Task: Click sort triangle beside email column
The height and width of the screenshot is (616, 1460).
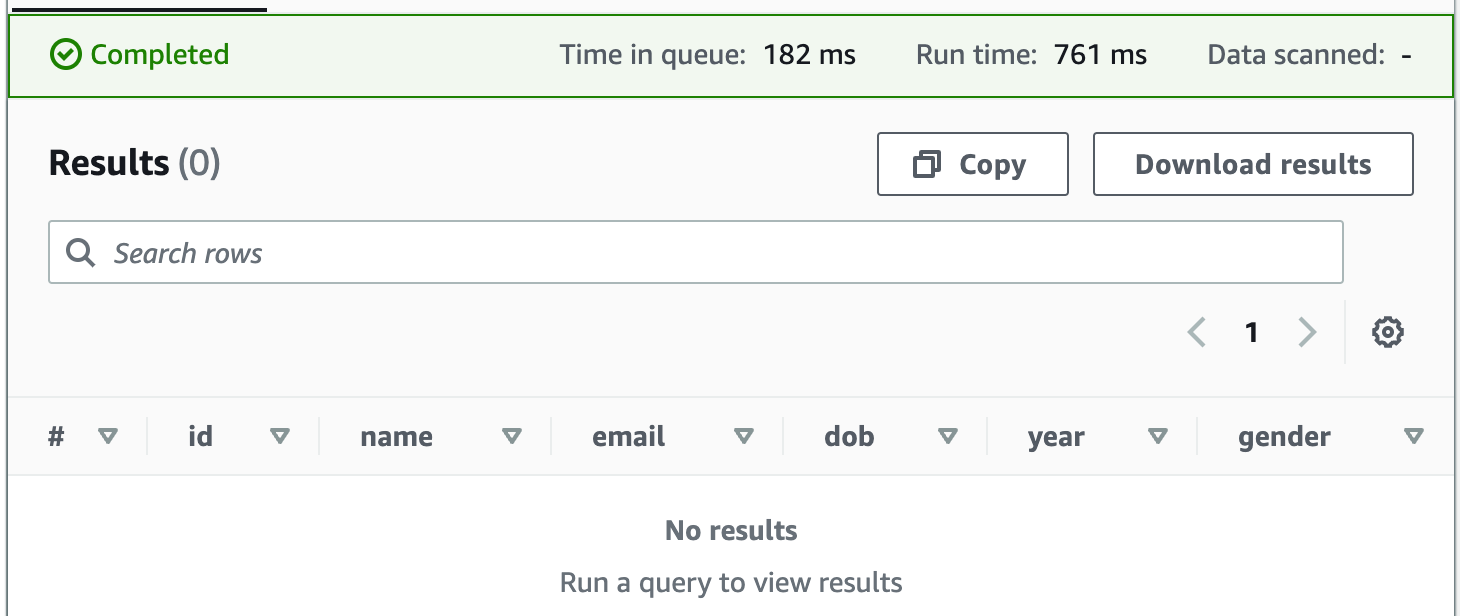Action: pos(743,436)
